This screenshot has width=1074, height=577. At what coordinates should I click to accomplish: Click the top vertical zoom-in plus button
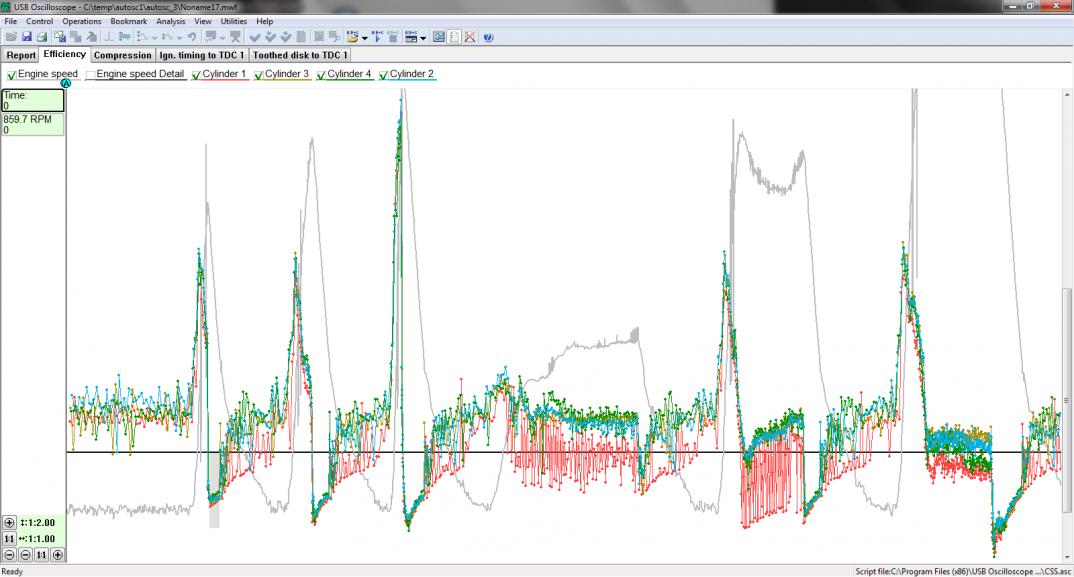(10, 522)
